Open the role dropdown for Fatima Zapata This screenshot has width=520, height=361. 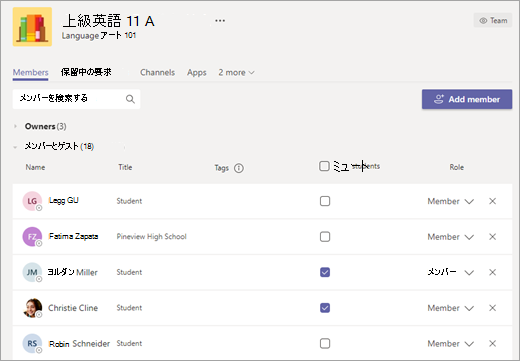click(451, 237)
